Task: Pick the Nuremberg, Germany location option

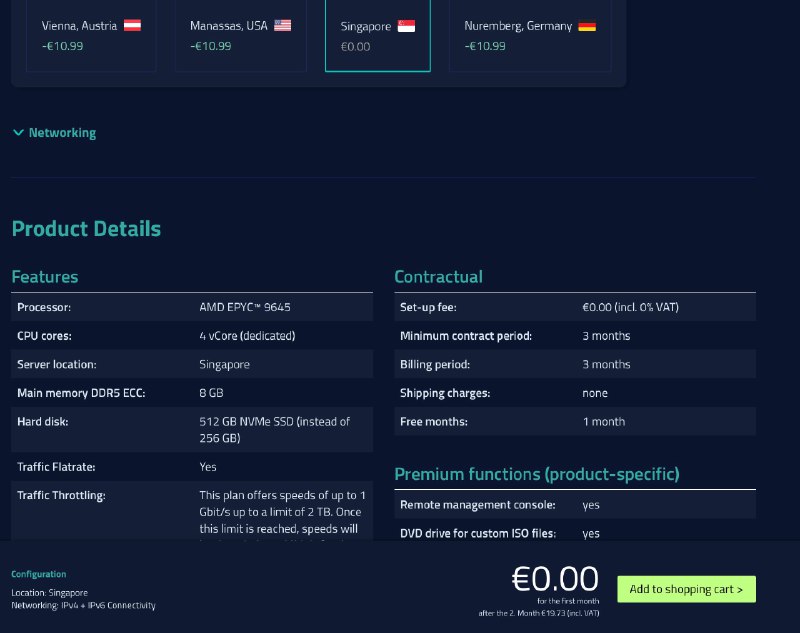Action: tap(529, 36)
